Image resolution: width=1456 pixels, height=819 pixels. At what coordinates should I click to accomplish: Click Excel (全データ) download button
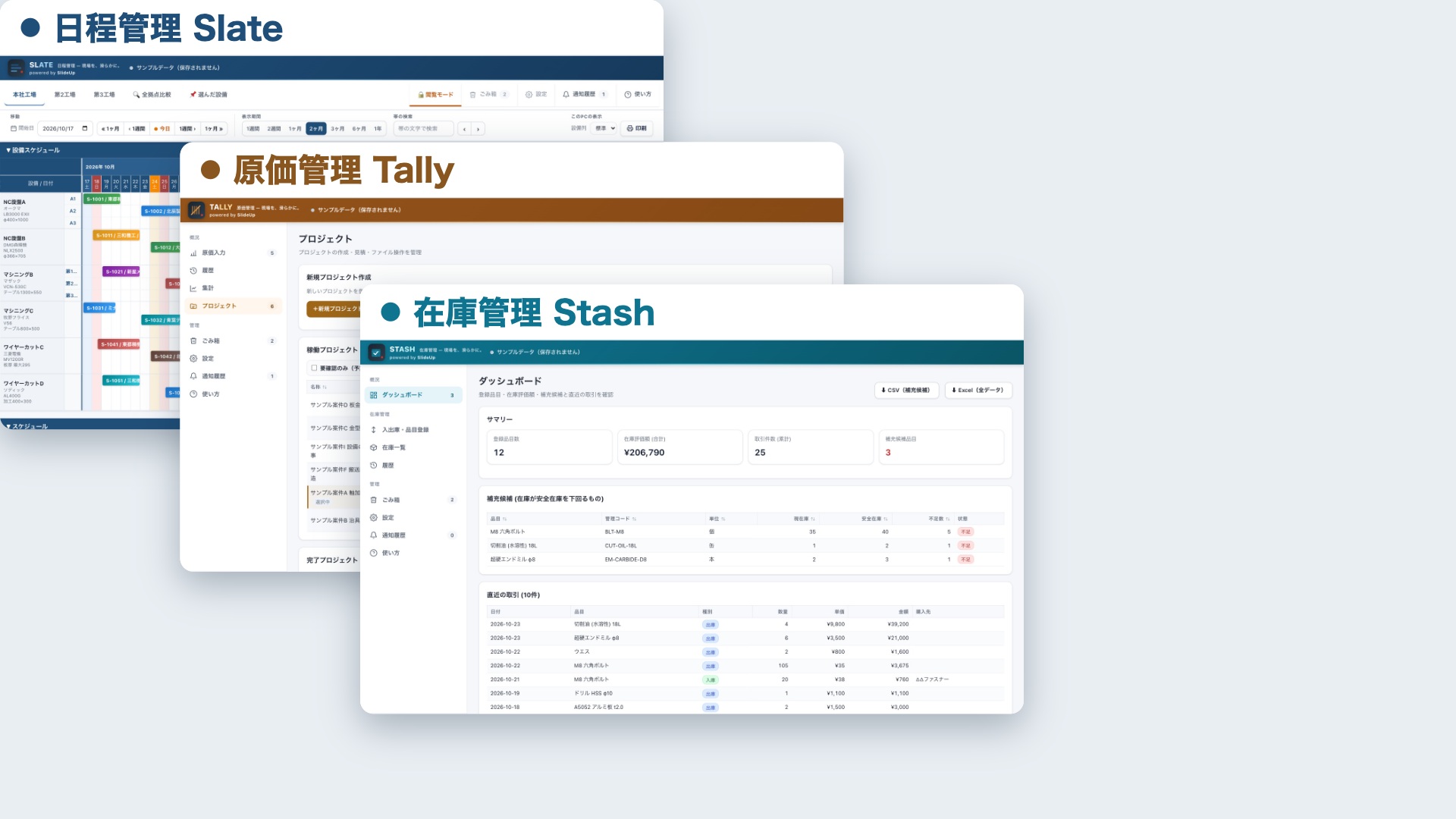pos(978,391)
